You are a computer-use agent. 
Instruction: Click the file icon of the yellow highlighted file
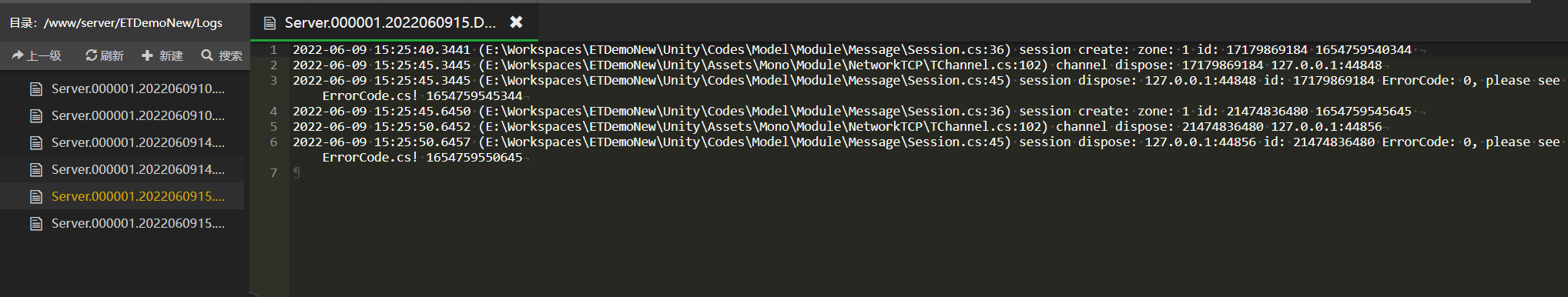35,196
